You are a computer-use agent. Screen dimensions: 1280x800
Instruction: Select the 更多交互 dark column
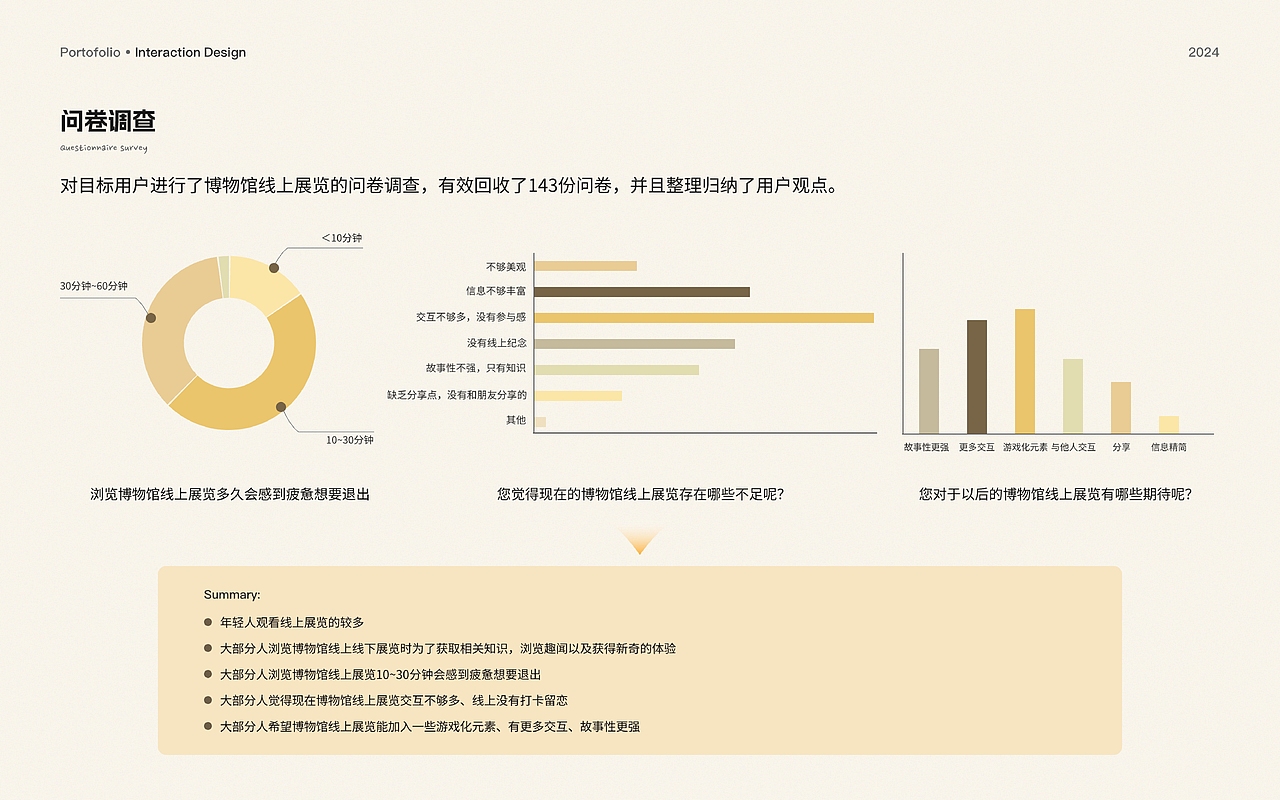tap(975, 375)
